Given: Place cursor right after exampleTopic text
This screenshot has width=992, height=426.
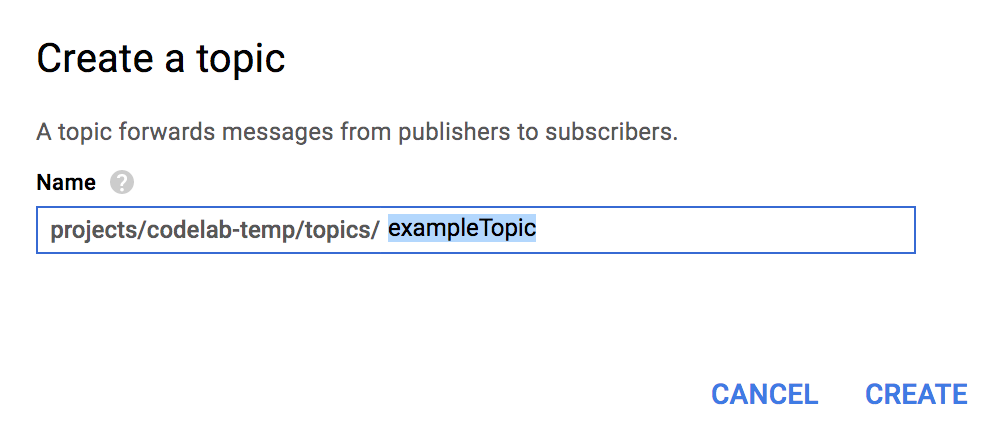Looking at the screenshot, I should tap(538, 230).
